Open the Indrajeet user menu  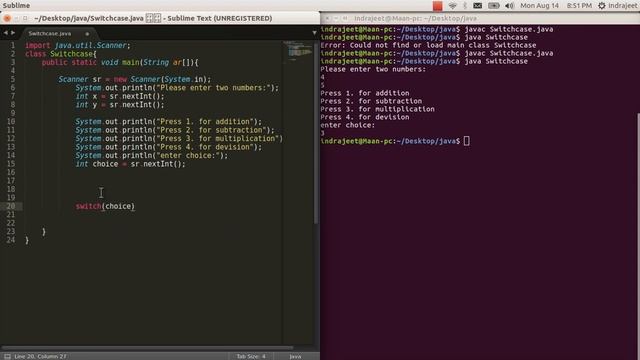pyautogui.click(x=622, y=6)
